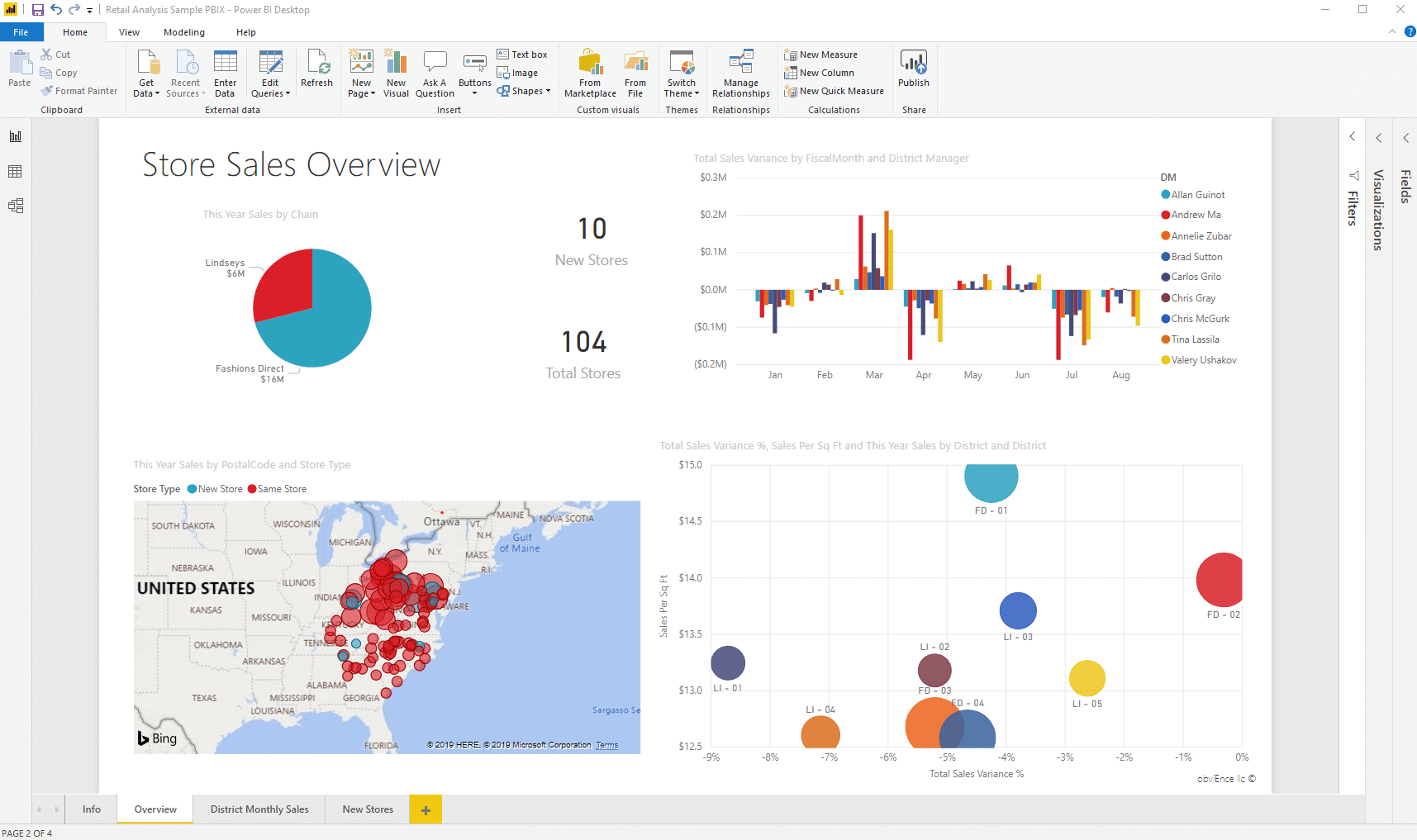Expand the collapsed Filters pane
The image size is (1417, 840).
tap(1352, 137)
